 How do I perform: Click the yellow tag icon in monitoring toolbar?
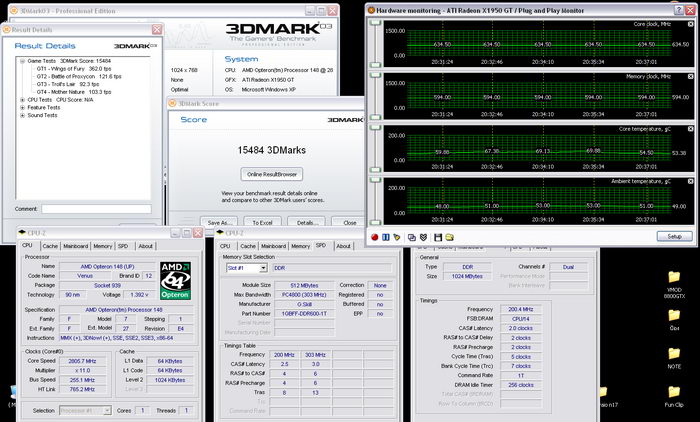(x=396, y=237)
